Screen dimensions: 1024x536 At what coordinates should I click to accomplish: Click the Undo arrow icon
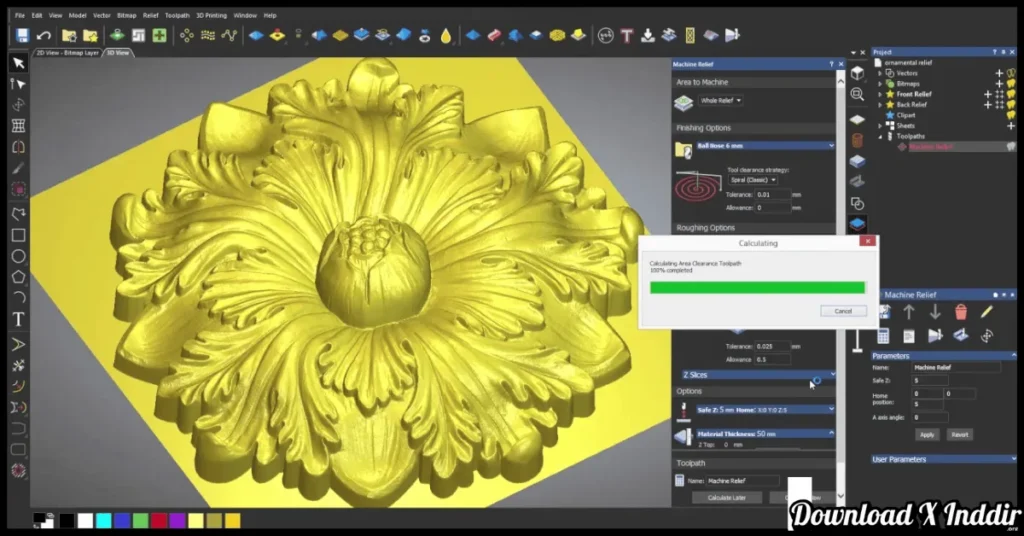point(44,35)
